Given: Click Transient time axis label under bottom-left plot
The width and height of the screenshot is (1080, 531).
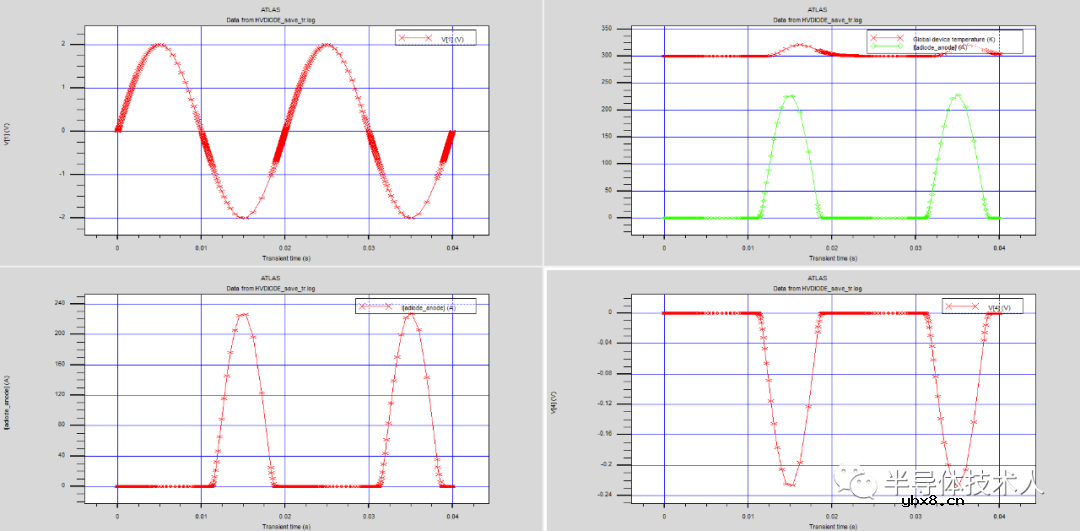Looking at the screenshot, I should (285, 525).
